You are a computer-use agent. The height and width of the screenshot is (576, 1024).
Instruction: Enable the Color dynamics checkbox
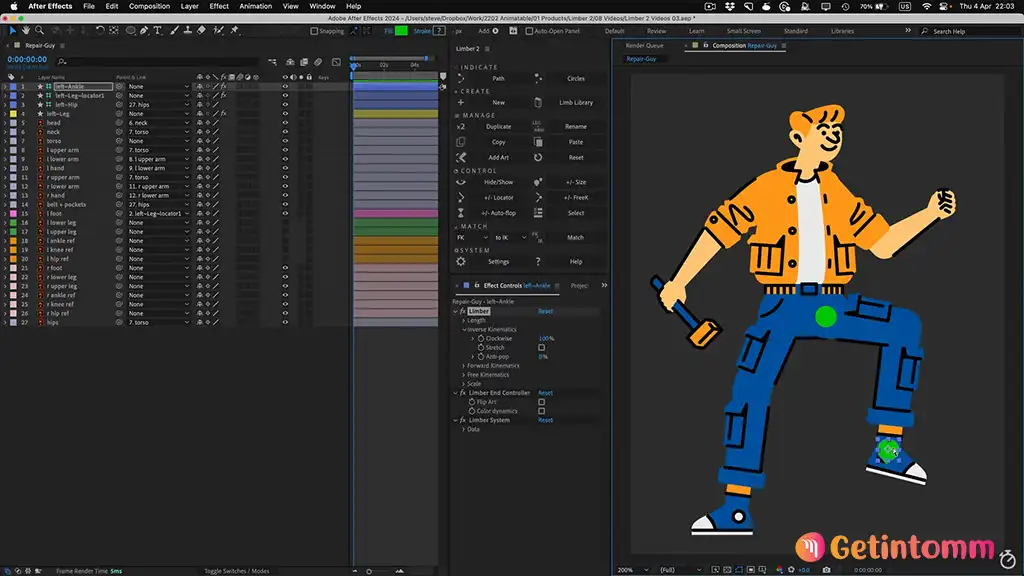[541, 411]
